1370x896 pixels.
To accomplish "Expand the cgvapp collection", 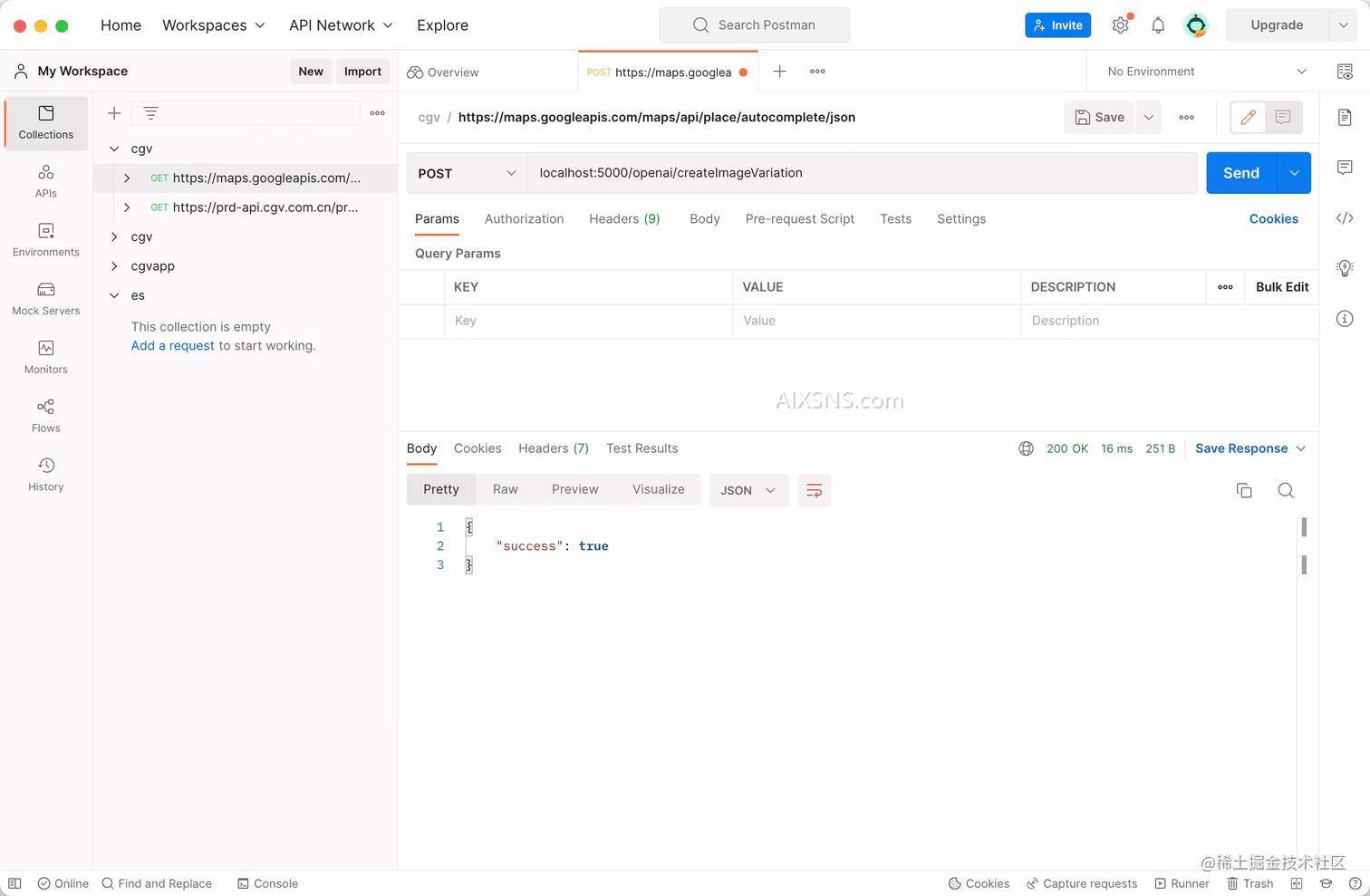I will (114, 266).
